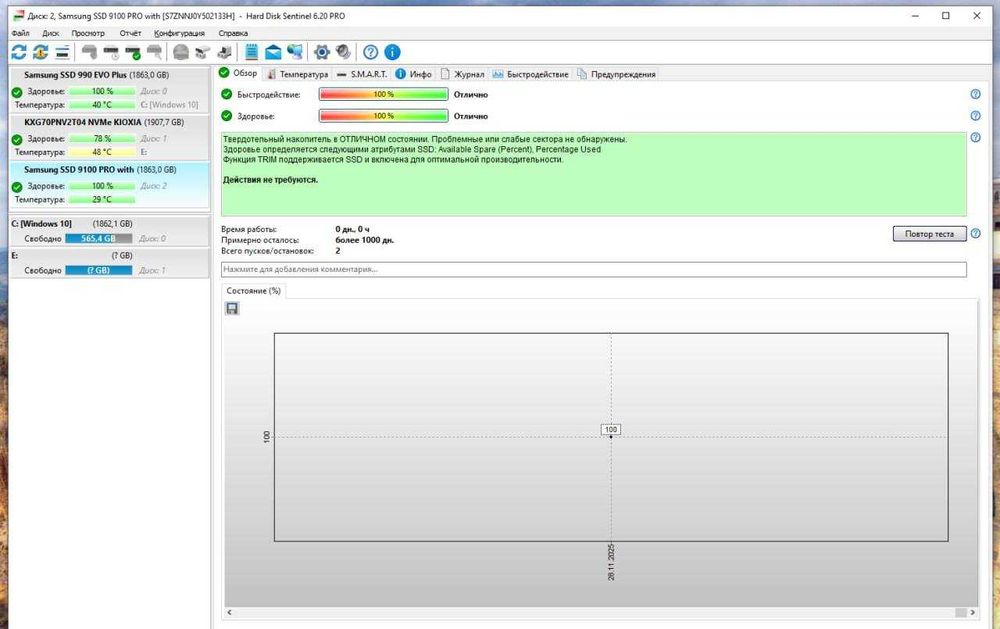
Task: Click the refresh icon with warning triangle
Action: pyautogui.click(x=40, y=52)
